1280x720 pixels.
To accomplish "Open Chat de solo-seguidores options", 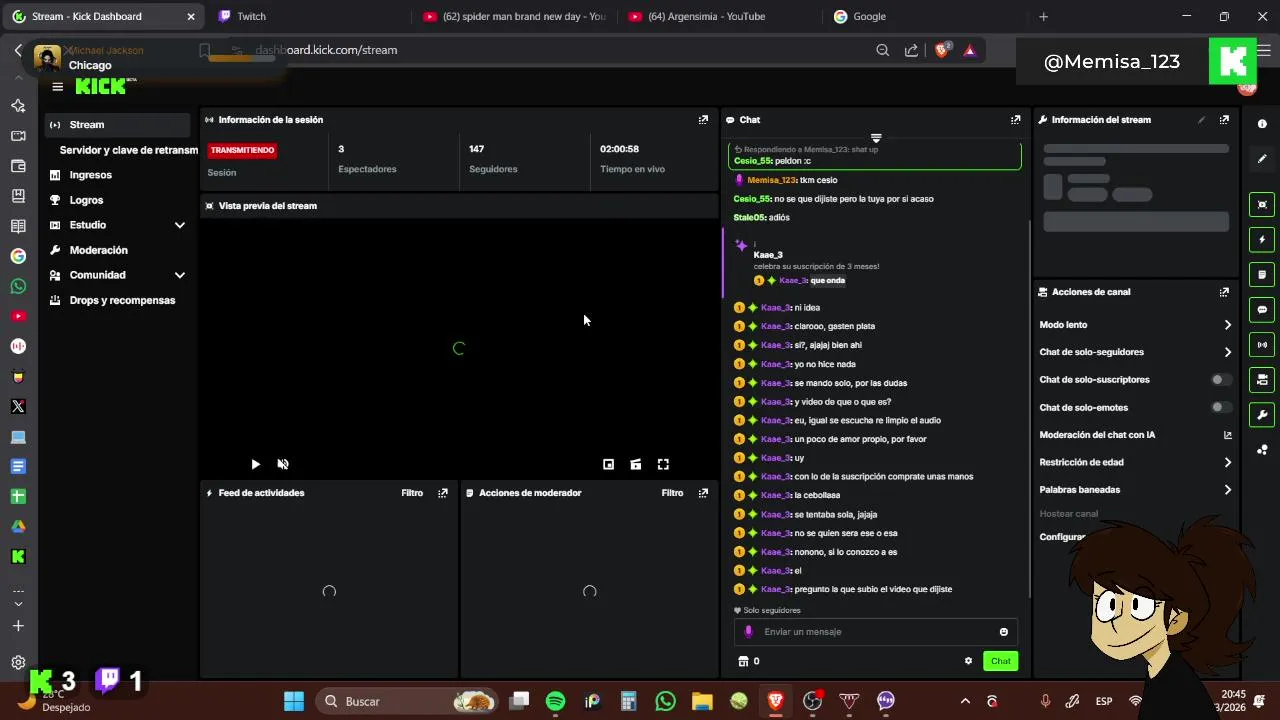I will (1135, 352).
